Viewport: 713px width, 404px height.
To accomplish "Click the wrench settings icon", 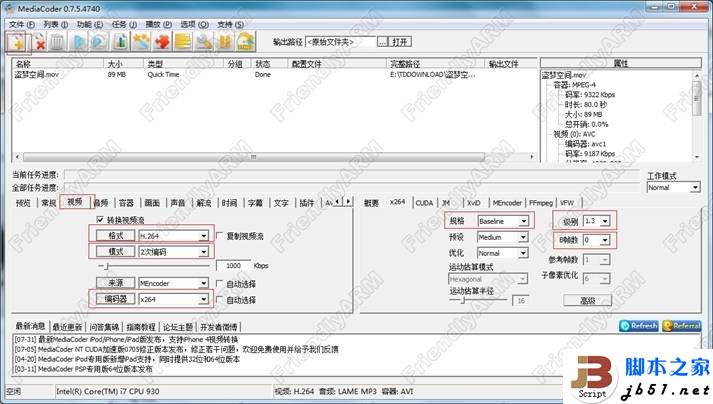I will 204,42.
